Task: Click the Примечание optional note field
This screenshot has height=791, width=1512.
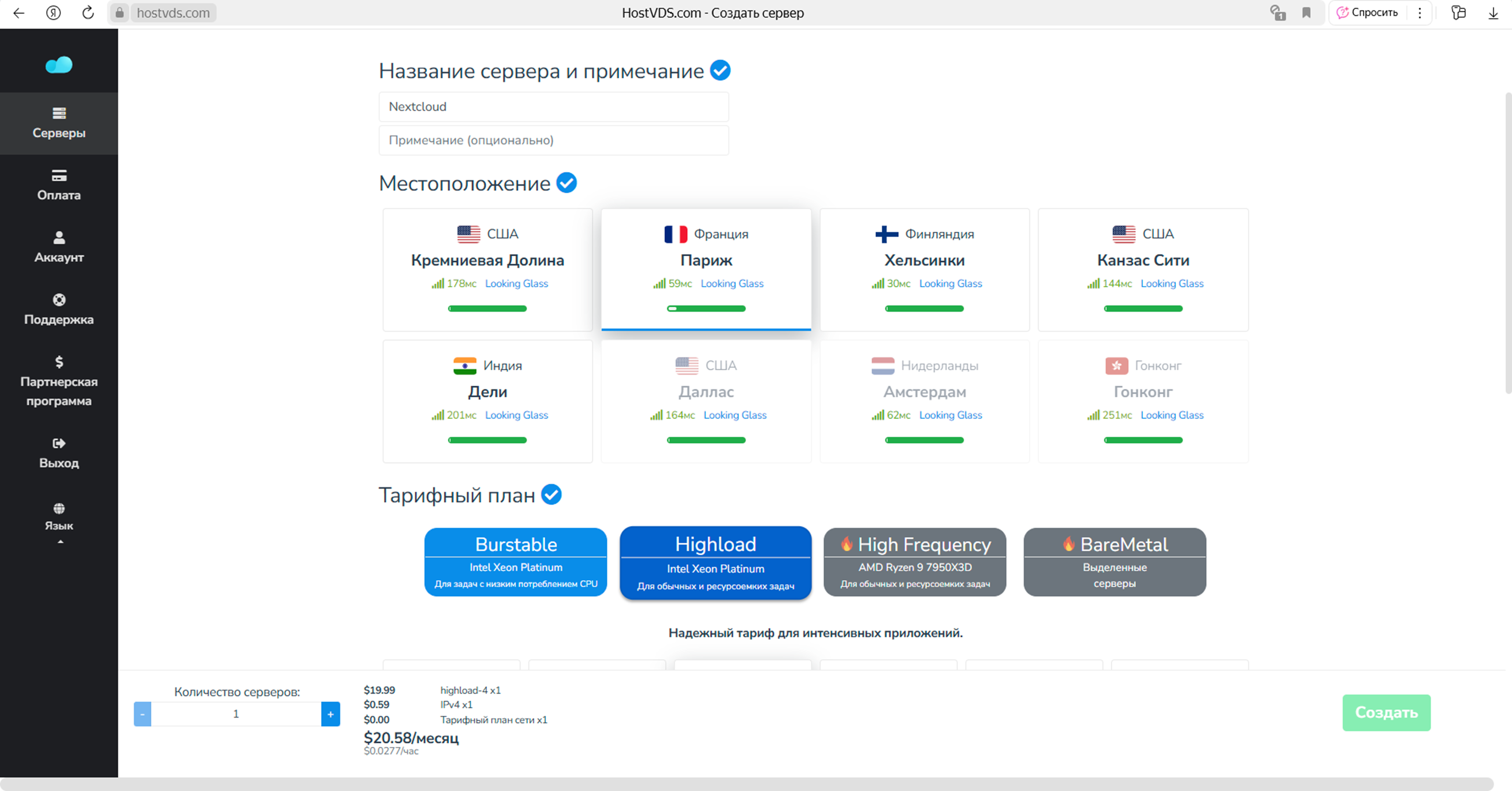Action: (553, 140)
